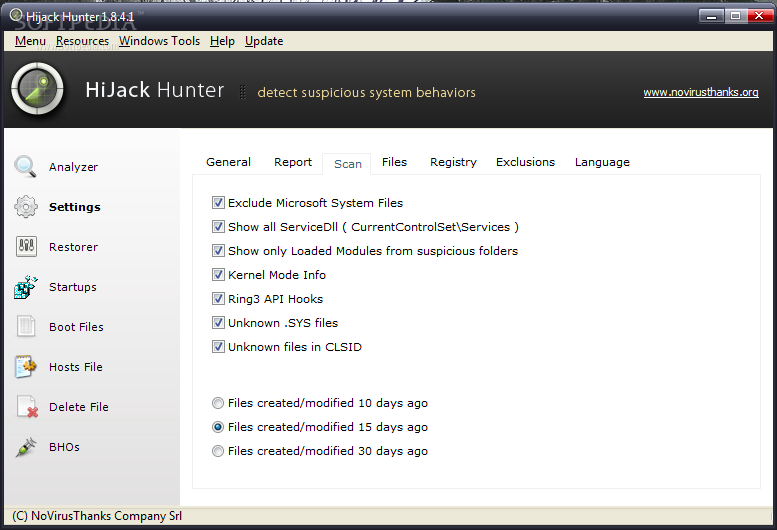777x530 pixels.
Task: Open the Help menu
Action: pyautogui.click(x=222, y=41)
